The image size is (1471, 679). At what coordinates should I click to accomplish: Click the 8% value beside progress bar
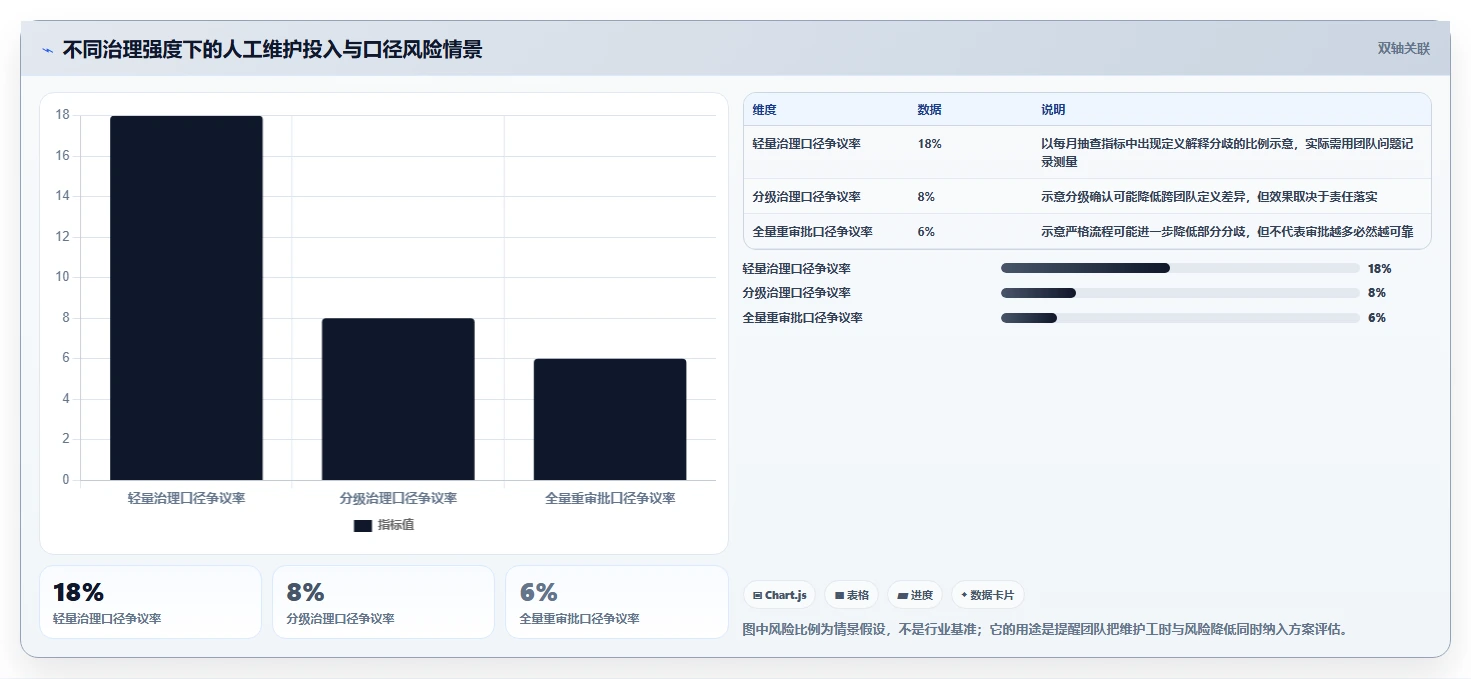pos(1376,293)
